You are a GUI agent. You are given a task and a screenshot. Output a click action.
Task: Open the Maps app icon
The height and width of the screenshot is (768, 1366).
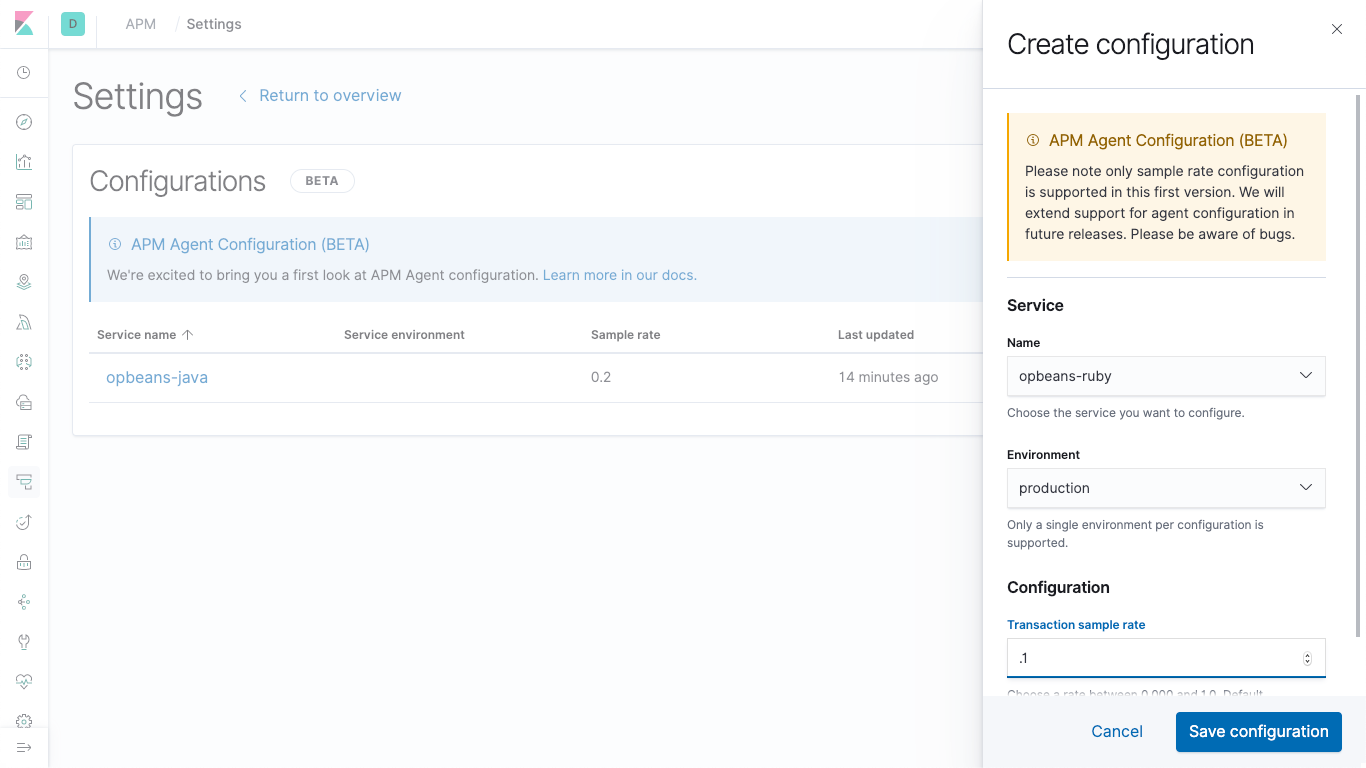[24, 281]
